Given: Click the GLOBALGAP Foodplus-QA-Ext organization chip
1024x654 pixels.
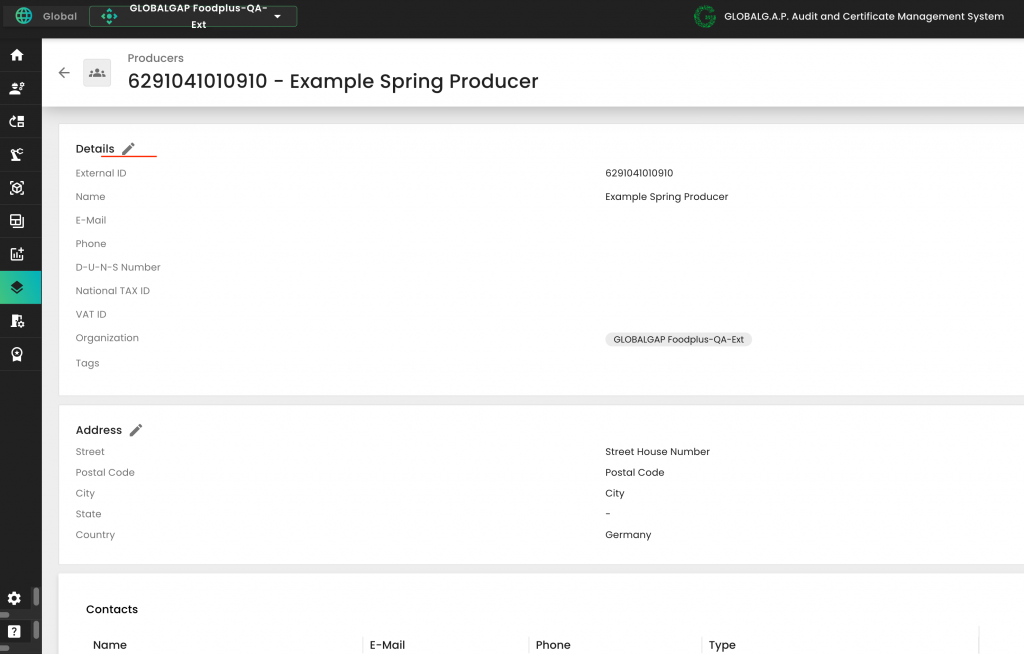Looking at the screenshot, I should tap(678, 340).
